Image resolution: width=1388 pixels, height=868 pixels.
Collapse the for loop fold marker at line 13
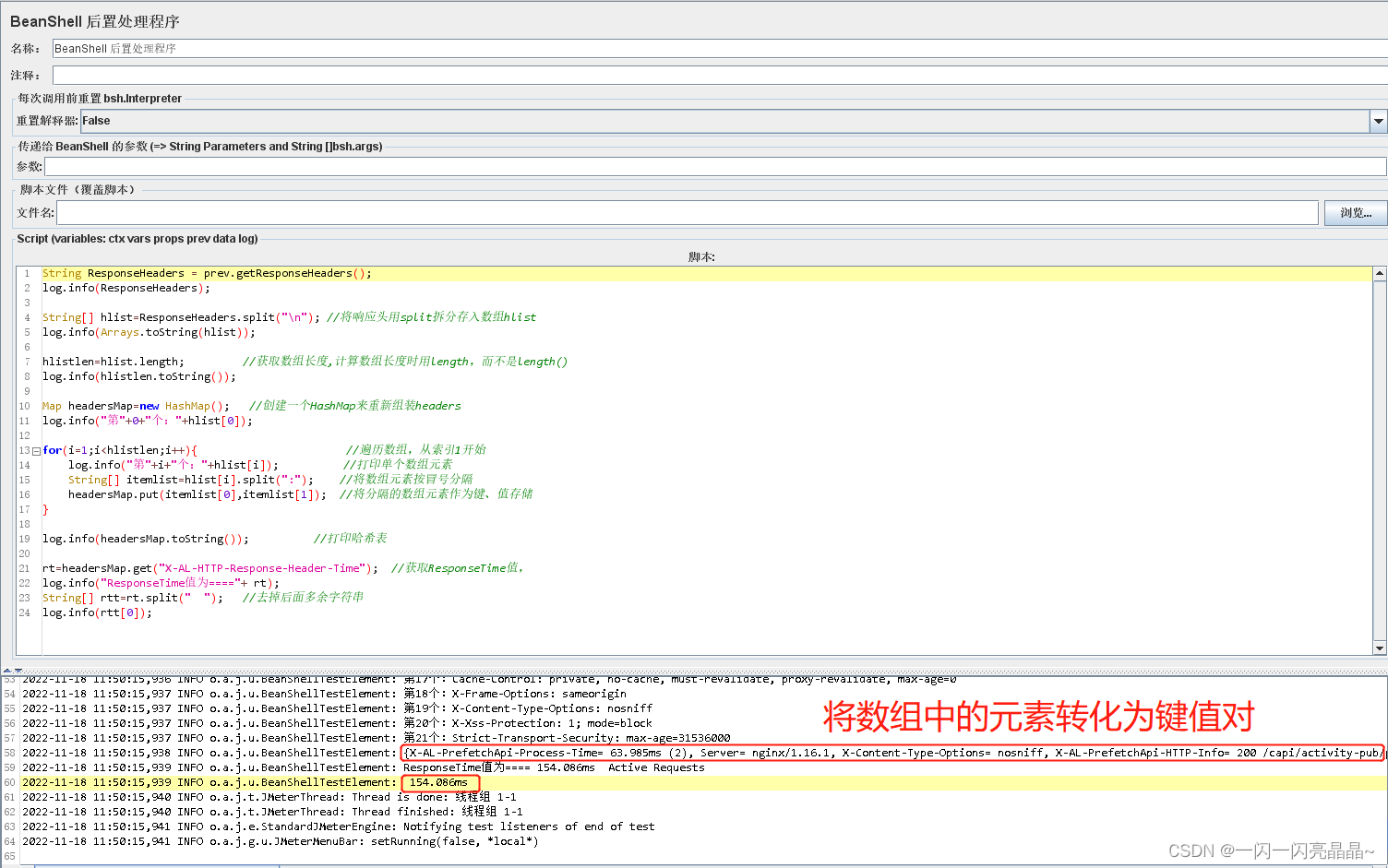[36, 451]
